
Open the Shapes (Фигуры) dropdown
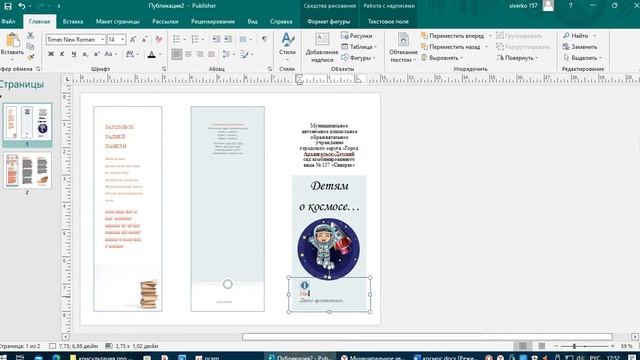click(358, 58)
